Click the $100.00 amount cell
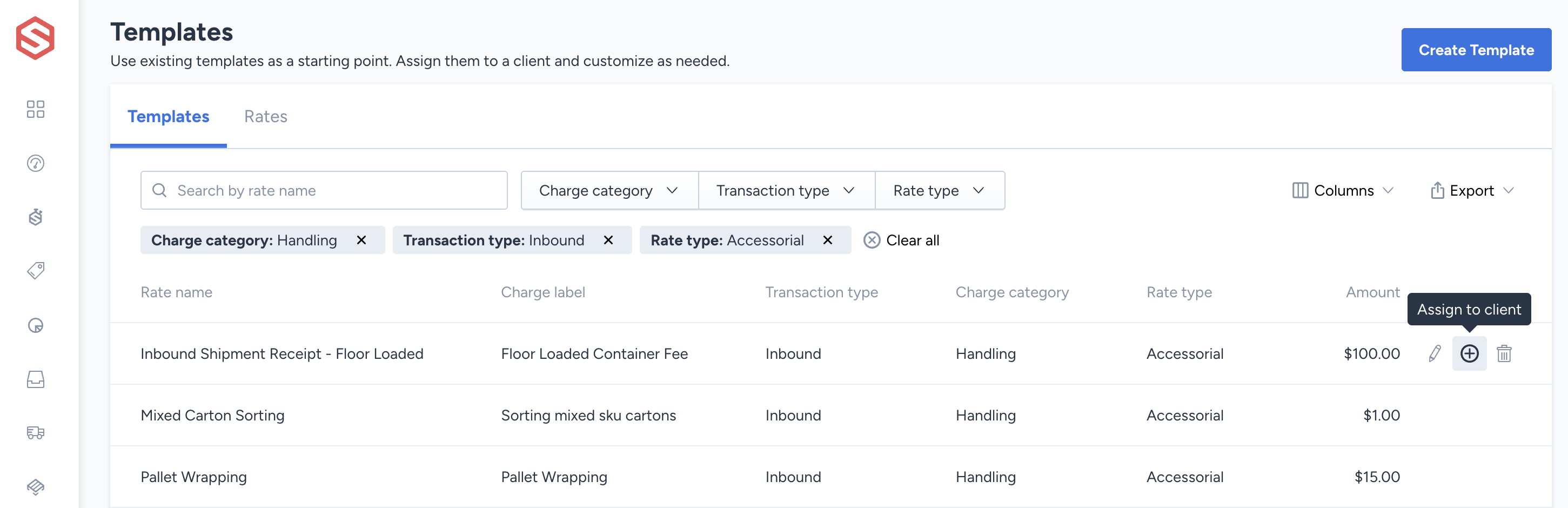Viewport: 1568px width, 508px height. click(1371, 354)
